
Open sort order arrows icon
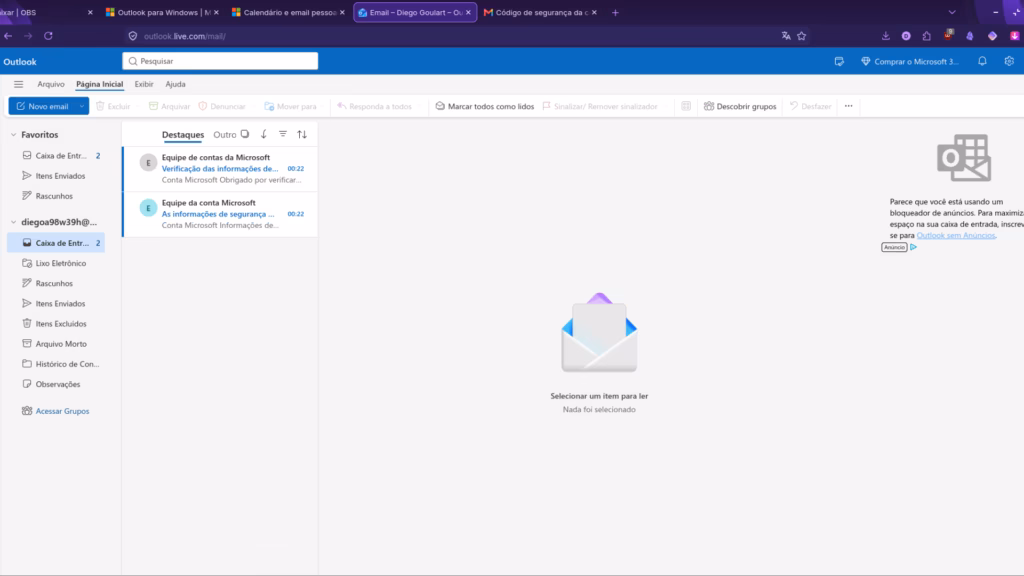pyautogui.click(x=302, y=135)
